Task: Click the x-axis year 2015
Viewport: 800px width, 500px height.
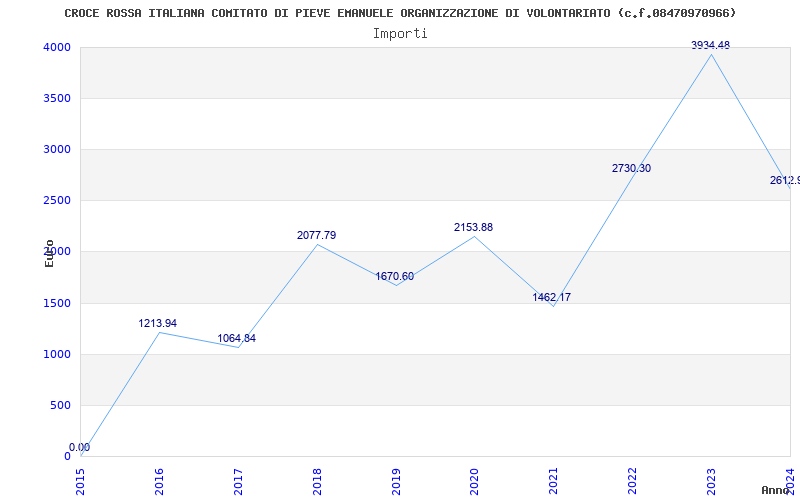Action: (x=80, y=482)
